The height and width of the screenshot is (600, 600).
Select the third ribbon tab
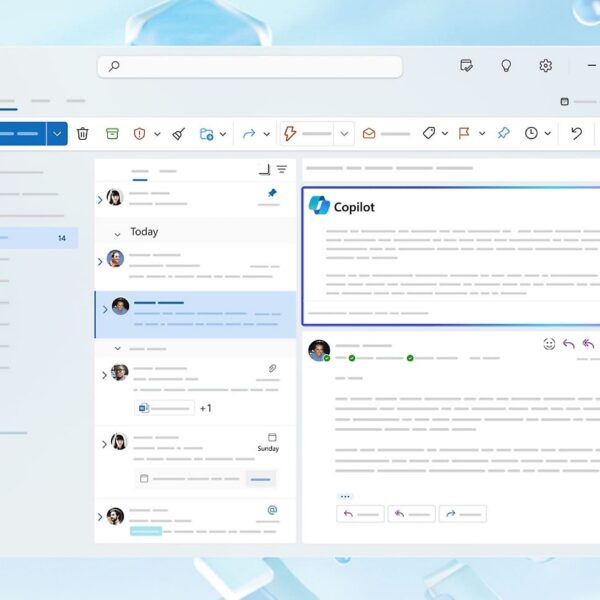pos(76,101)
